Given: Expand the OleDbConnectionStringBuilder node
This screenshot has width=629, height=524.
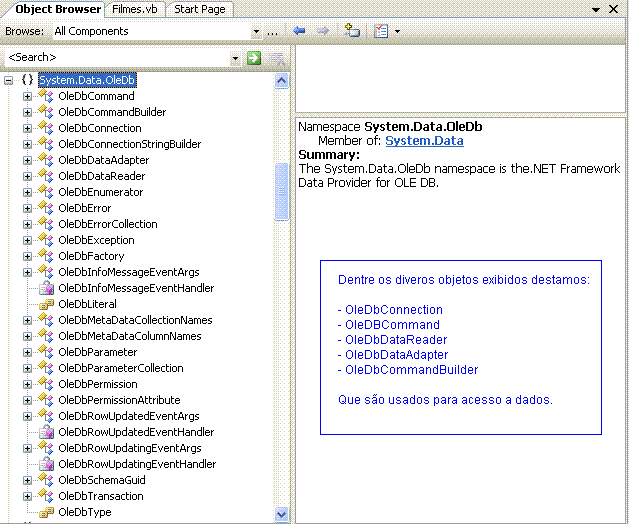Looking at the screenshot, I should [x=27, y=144].
